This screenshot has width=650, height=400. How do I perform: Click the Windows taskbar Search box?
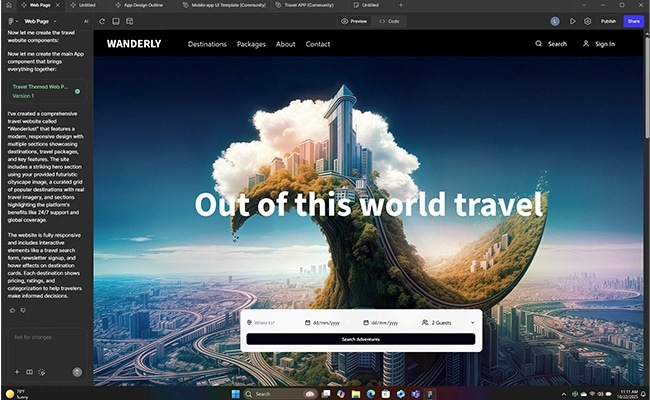[280, 394]
